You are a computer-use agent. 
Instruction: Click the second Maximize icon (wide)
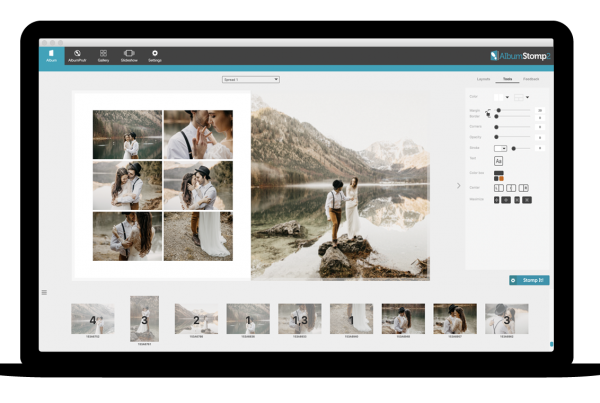pos(506,200)
